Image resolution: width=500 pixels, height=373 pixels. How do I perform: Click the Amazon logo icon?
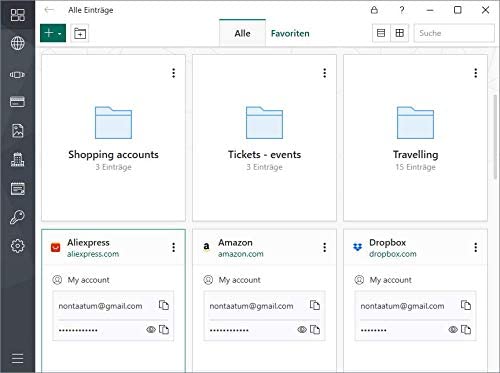206,247
